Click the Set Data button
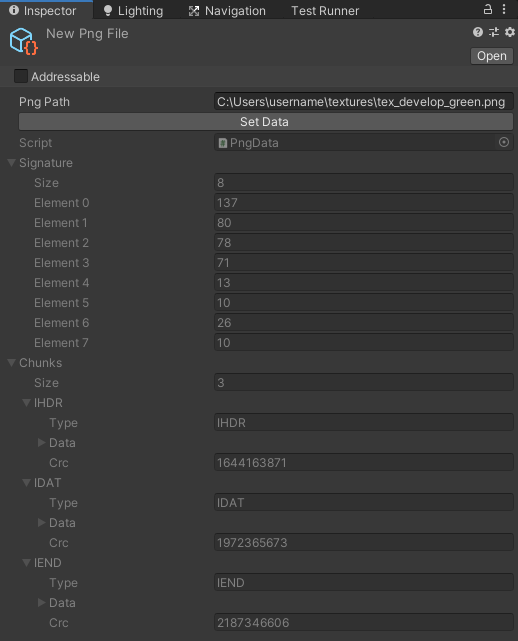 click(x=266, y=122)
